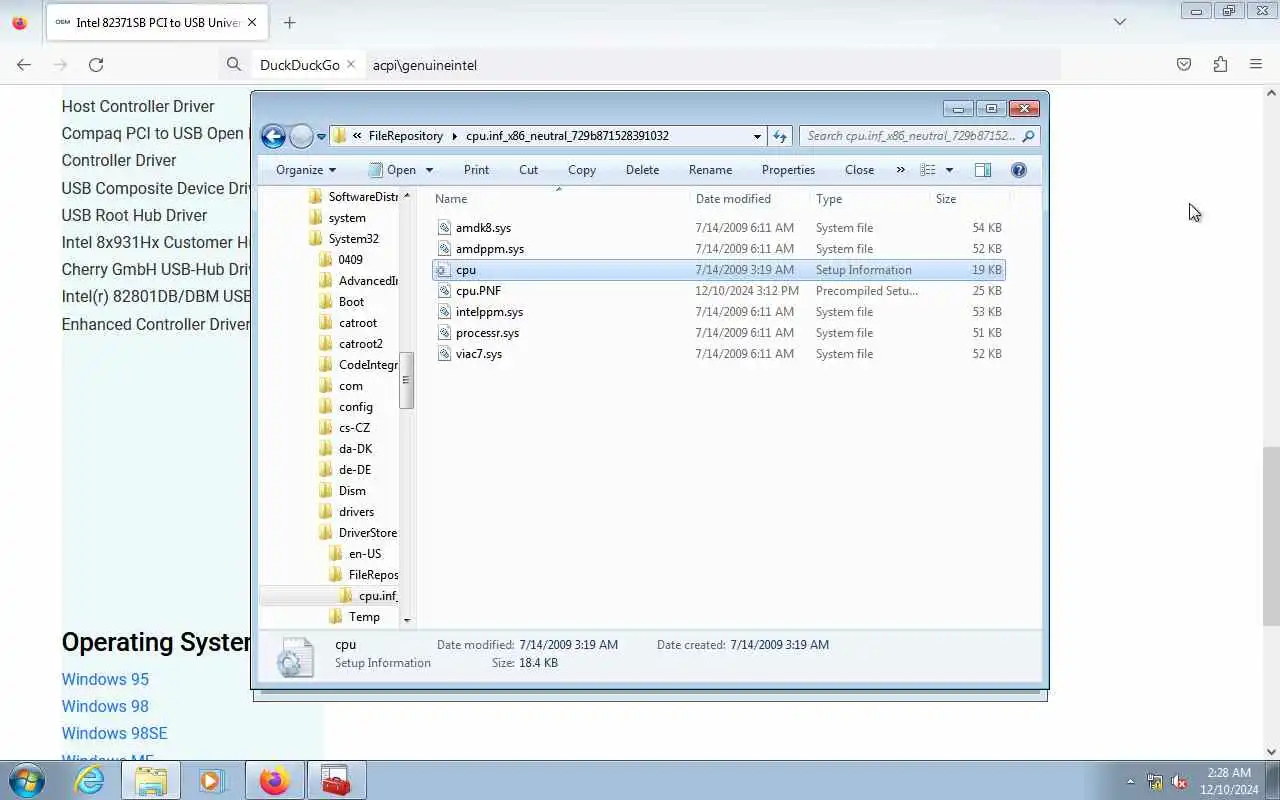
Task: Open a new Firefox tab
Action: click(289, 22)
